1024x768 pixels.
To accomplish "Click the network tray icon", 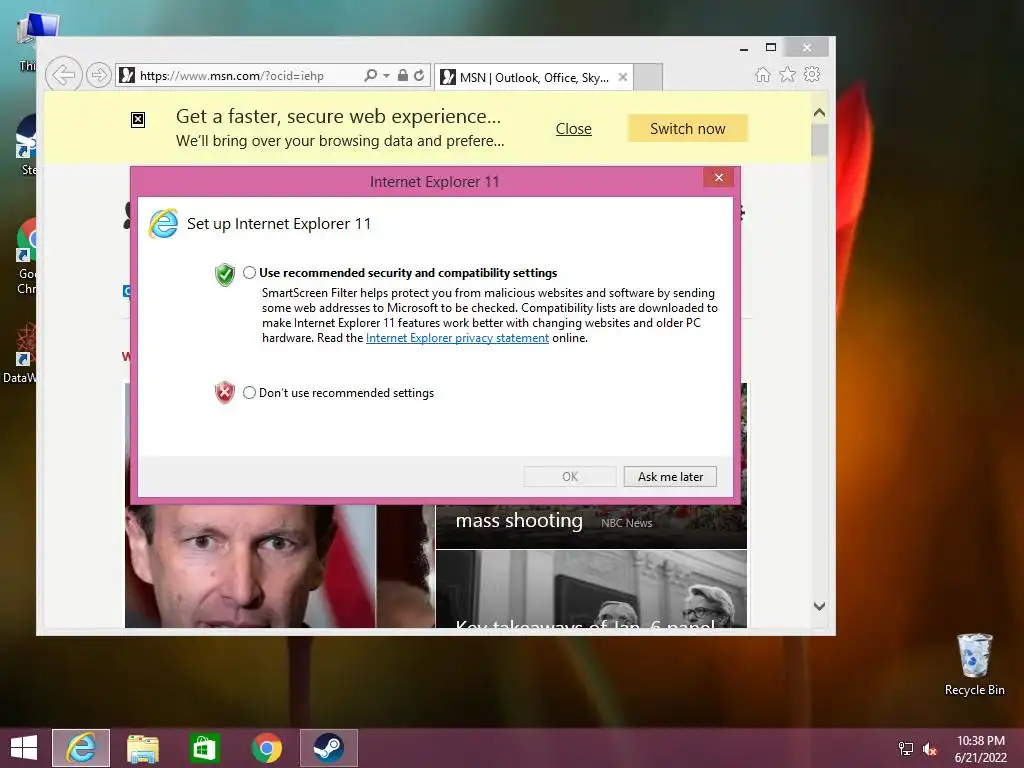I will (x=906, y=749).
